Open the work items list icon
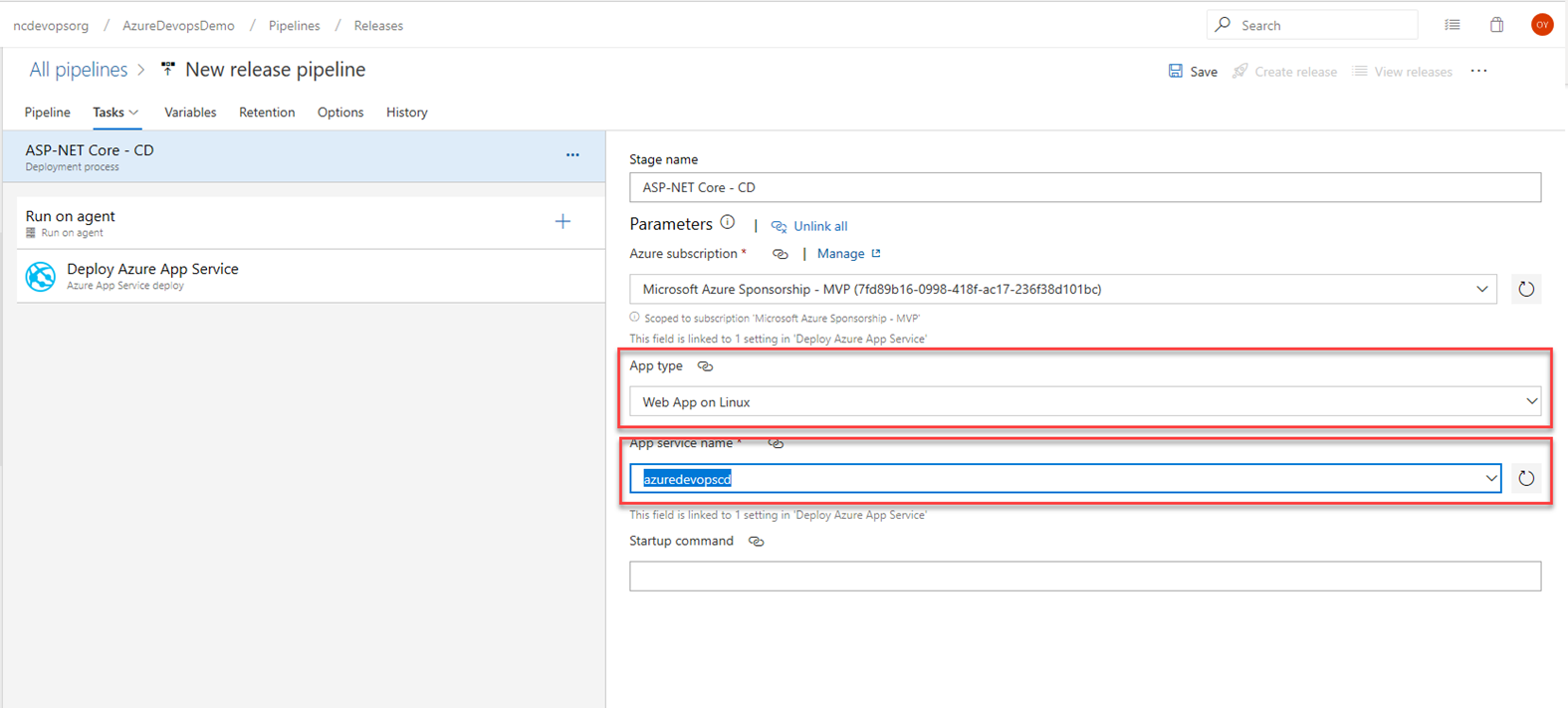This screenshot has width=1568, height=708. tap(1453, 25)
